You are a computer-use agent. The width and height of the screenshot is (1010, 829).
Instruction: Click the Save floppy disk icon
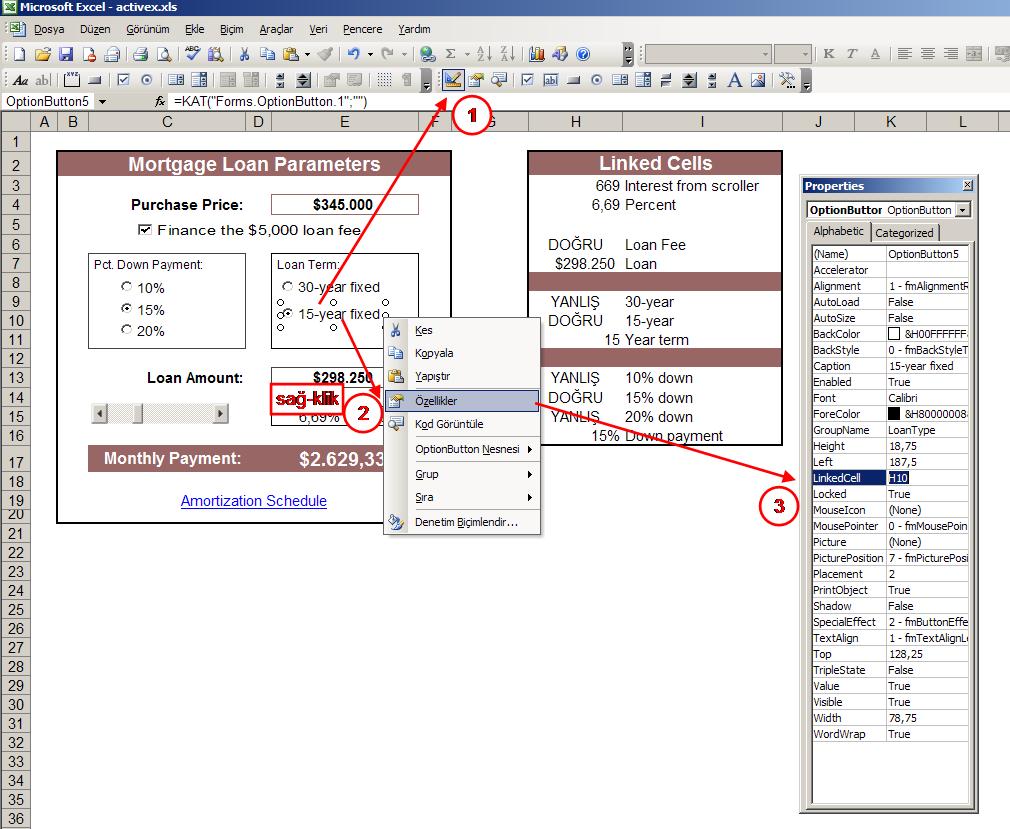(66, 54)
